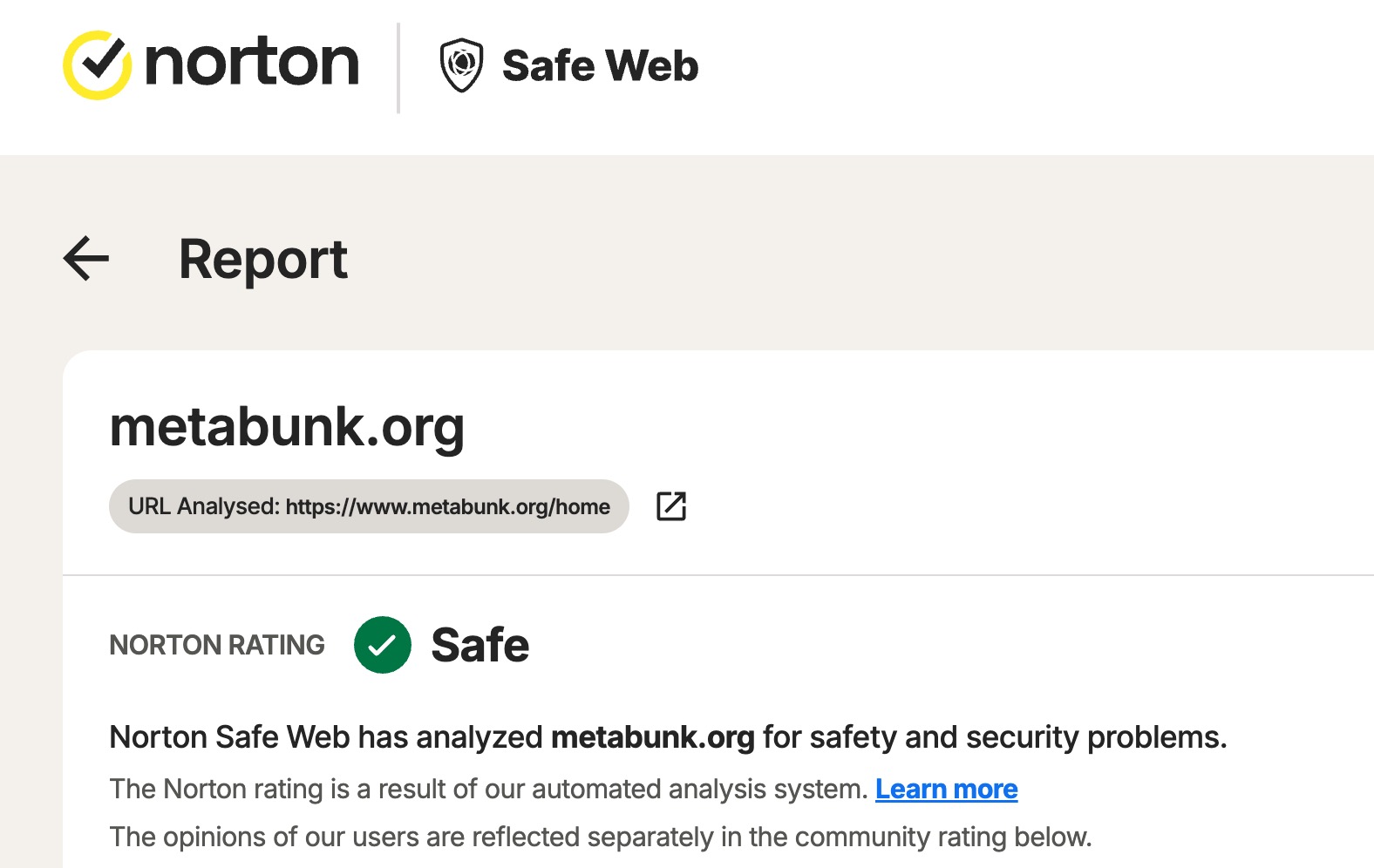Click the Report page heading

click(x=262, y=259)
